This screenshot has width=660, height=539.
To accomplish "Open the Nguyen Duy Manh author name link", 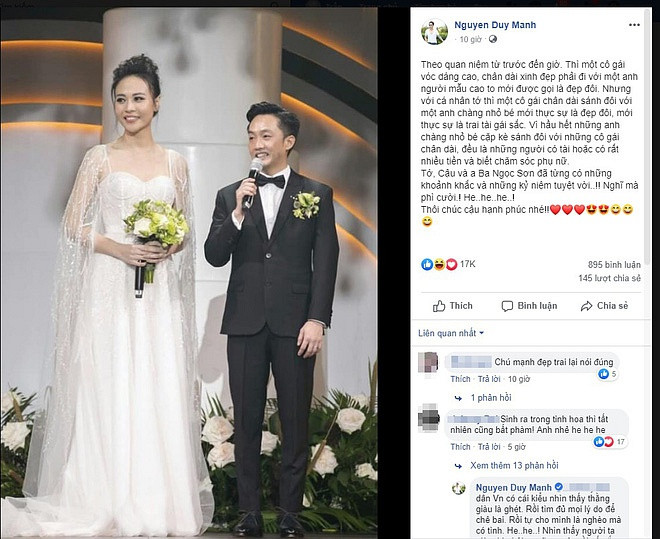I will click(x=495, y=25).
